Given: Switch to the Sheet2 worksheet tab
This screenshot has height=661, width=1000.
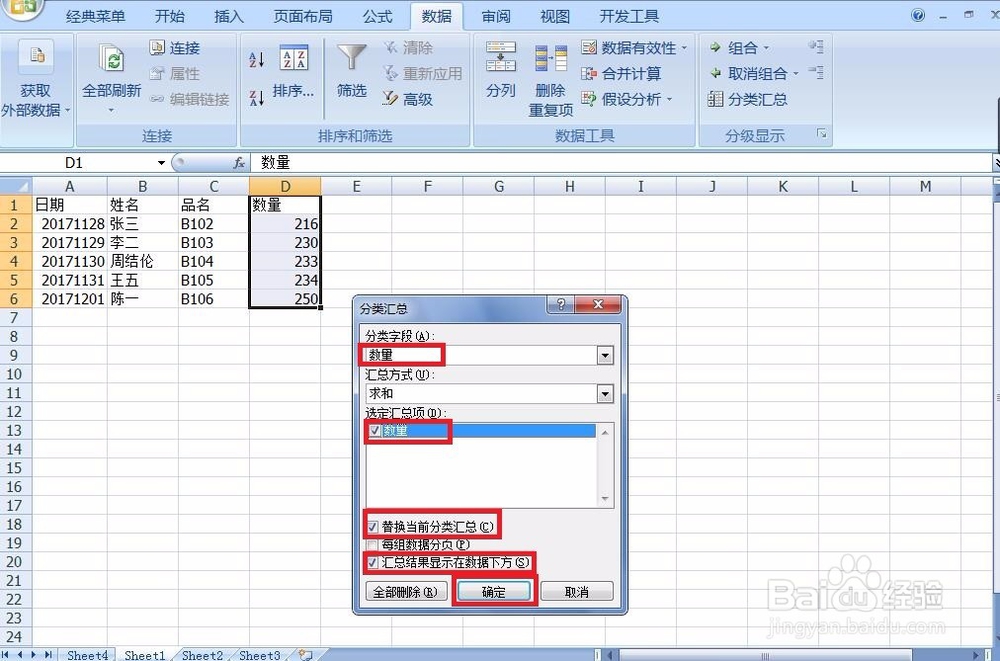Looking at the screenshot, I should (201, 655).
